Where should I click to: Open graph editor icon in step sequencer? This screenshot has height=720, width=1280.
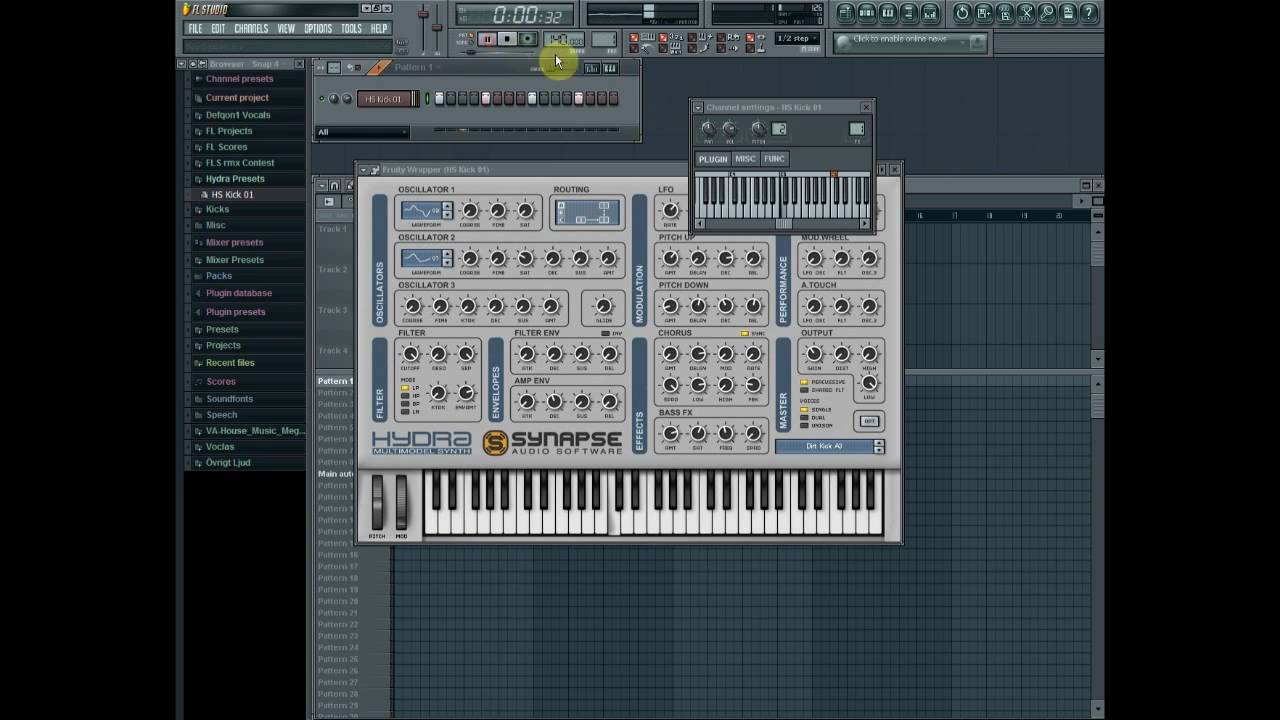coord(591,68)
